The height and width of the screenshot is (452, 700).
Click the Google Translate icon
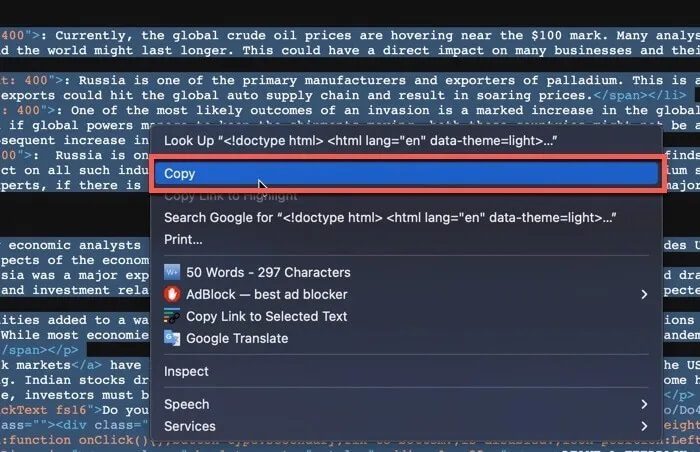(x=172, y=338)
